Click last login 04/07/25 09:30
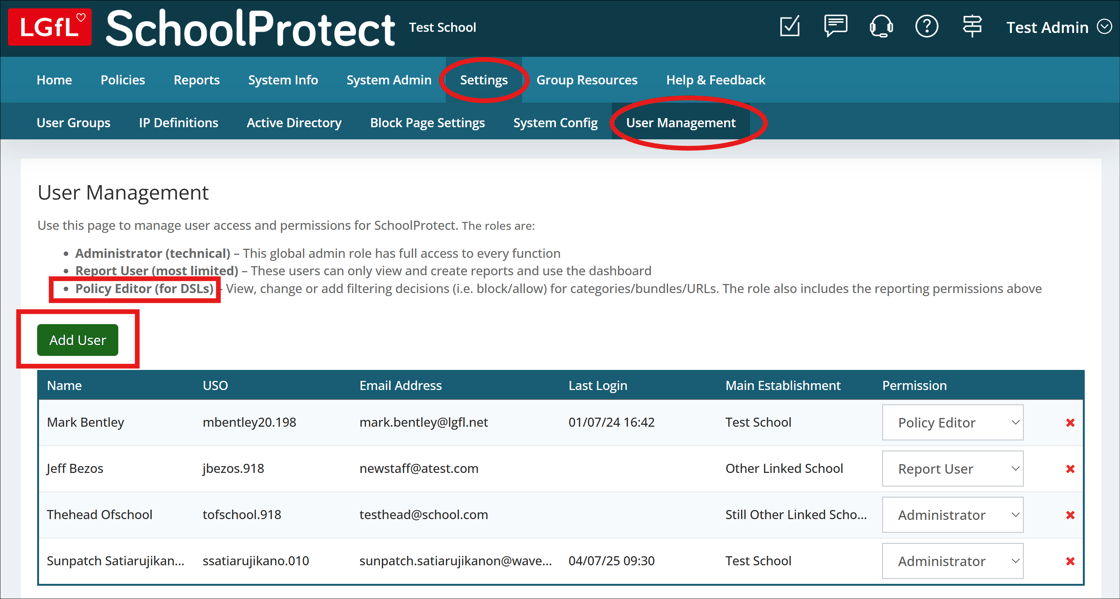Image resolution: width=1120 pixels, height=599 pixels. pyautogui.click(x=611, y=561)
